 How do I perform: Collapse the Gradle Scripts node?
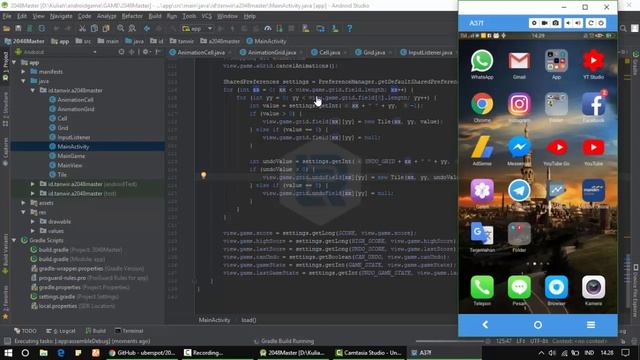(15, 240)
